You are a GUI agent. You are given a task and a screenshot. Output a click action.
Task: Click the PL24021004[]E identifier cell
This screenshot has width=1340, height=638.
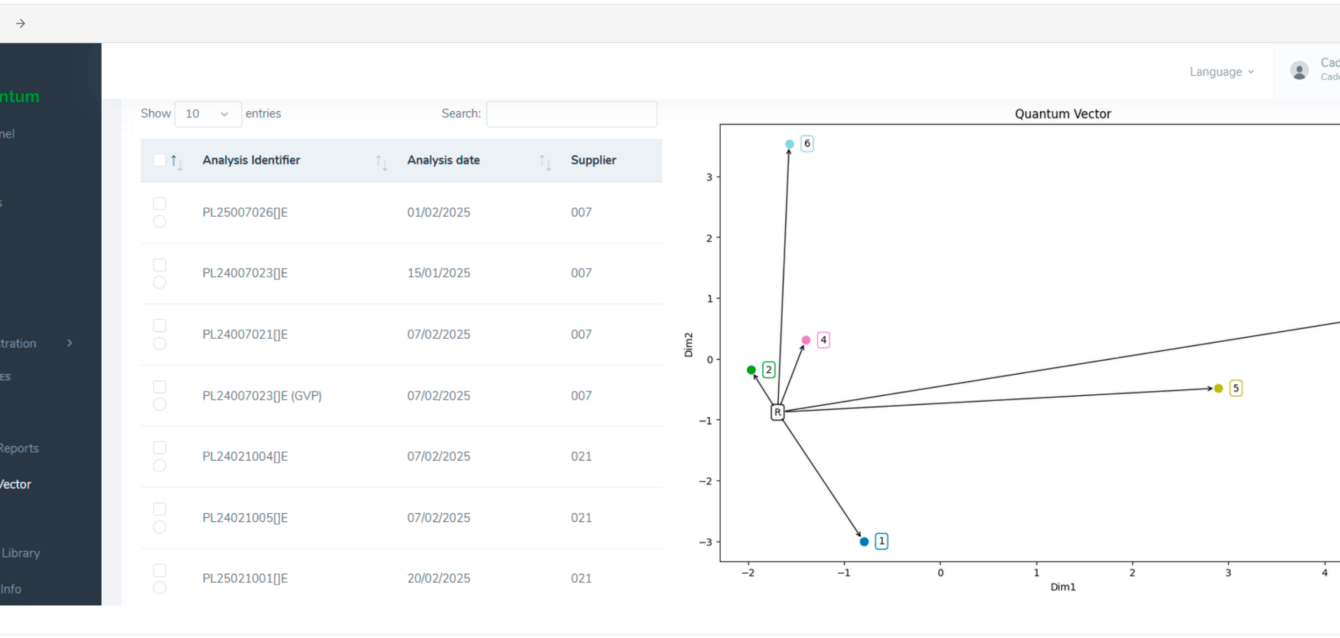[x=245, y=456]
